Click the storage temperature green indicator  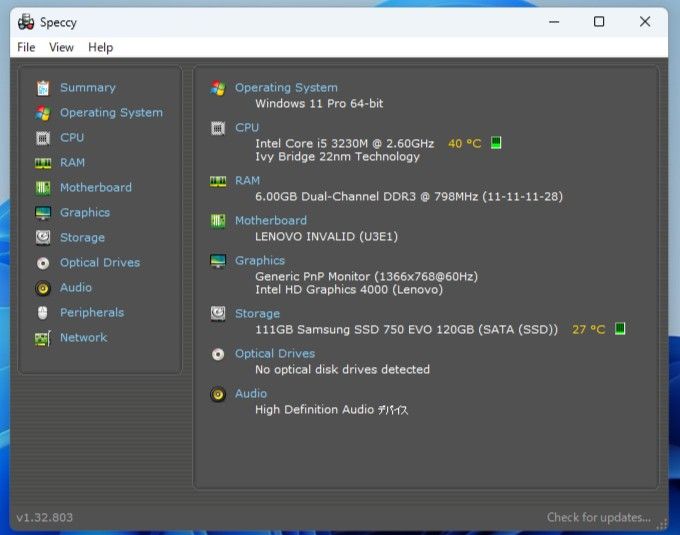point(620,329)
